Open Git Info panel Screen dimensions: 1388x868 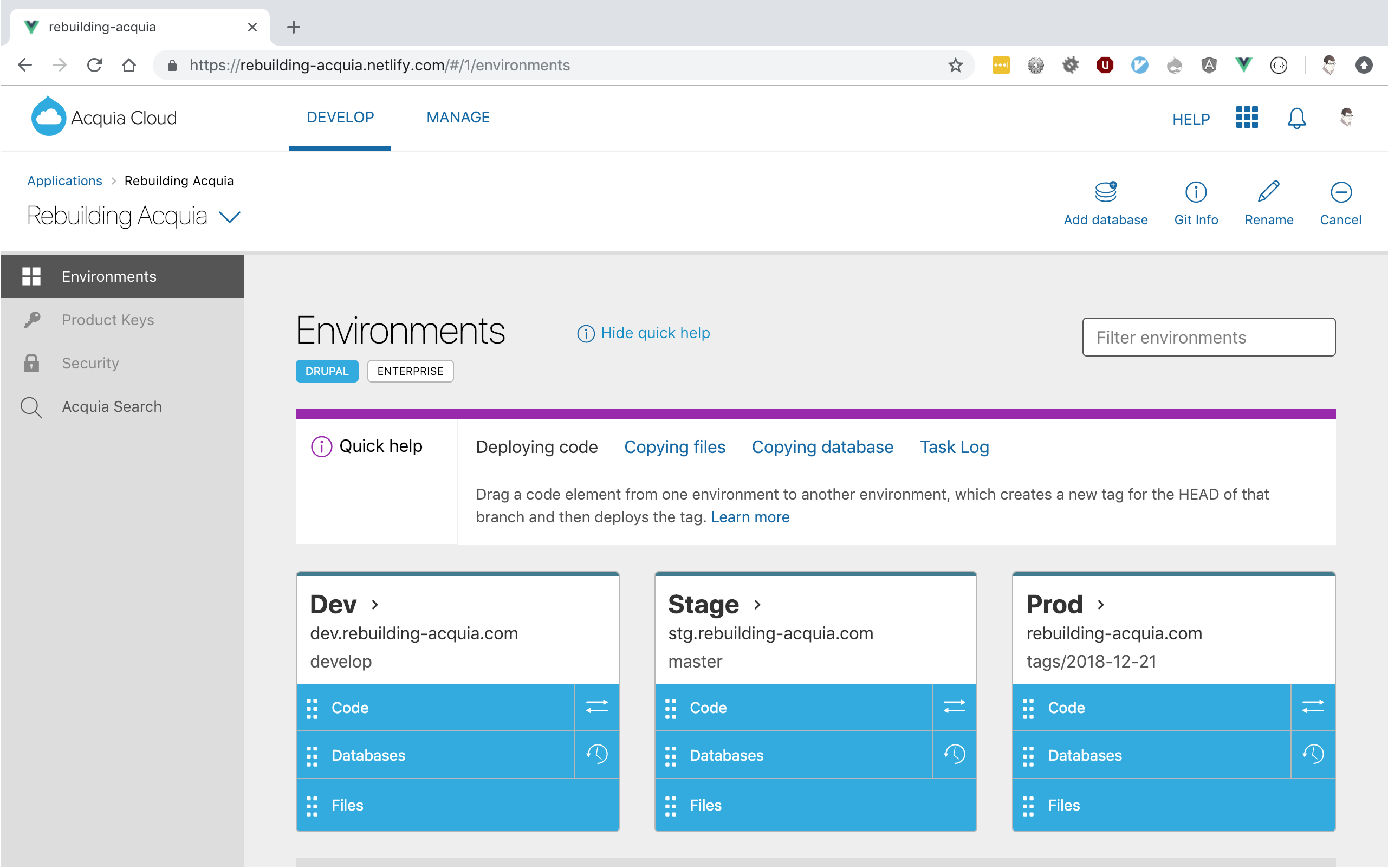pos(1196,192)
